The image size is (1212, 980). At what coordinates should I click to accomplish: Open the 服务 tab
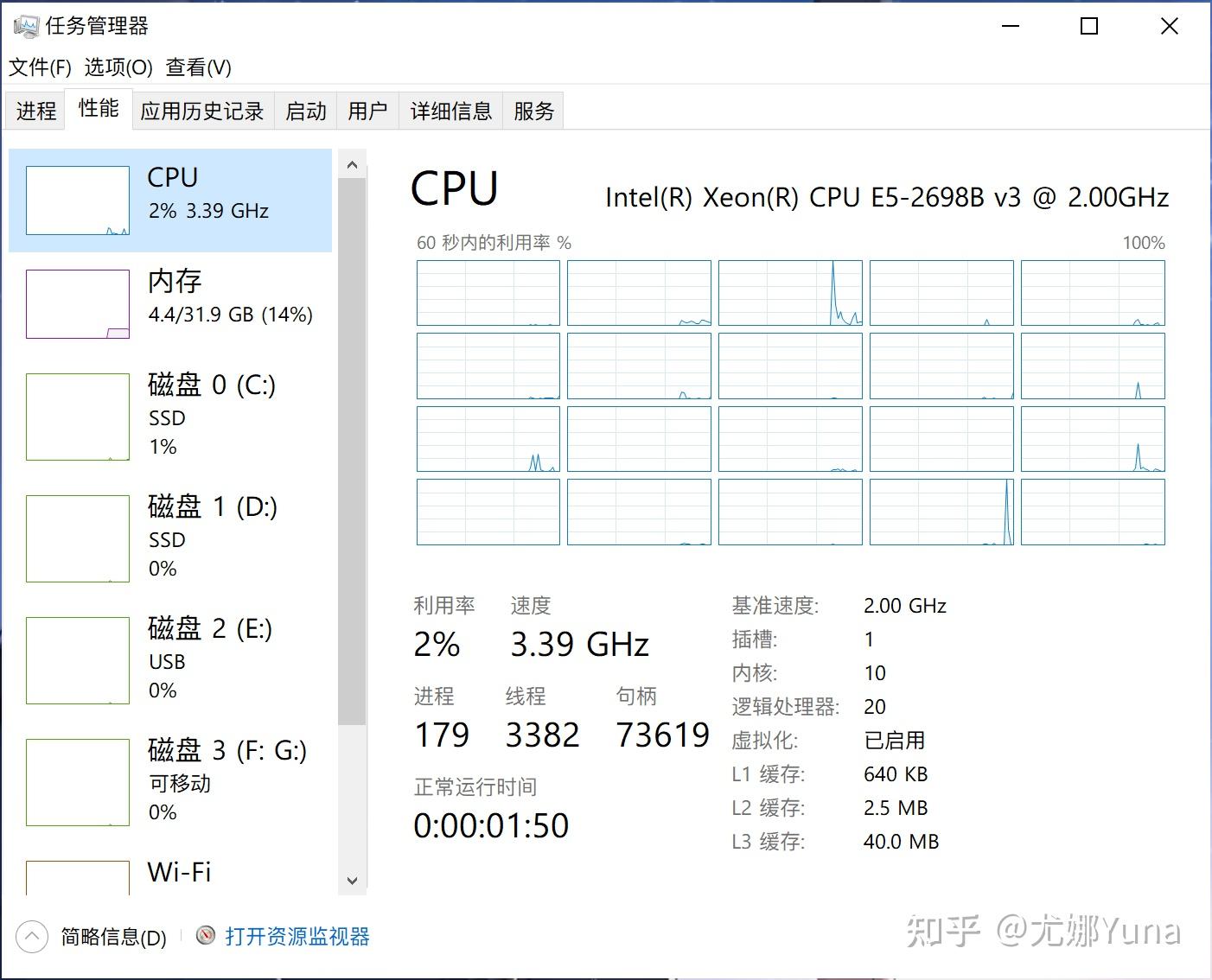click(x=533, y=111)
